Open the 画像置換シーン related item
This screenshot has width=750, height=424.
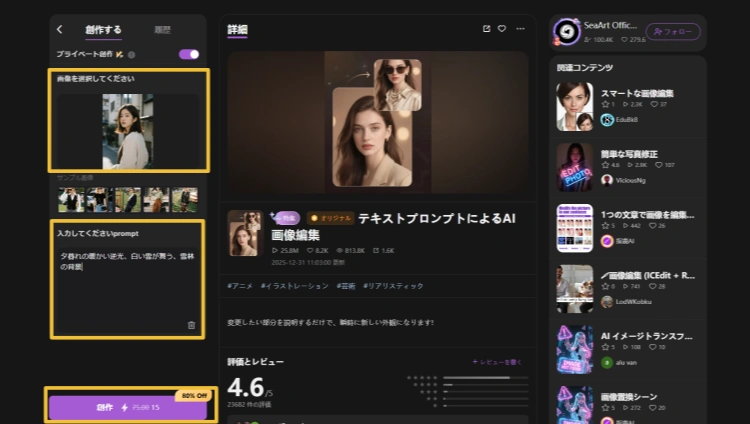pos(629,397)
